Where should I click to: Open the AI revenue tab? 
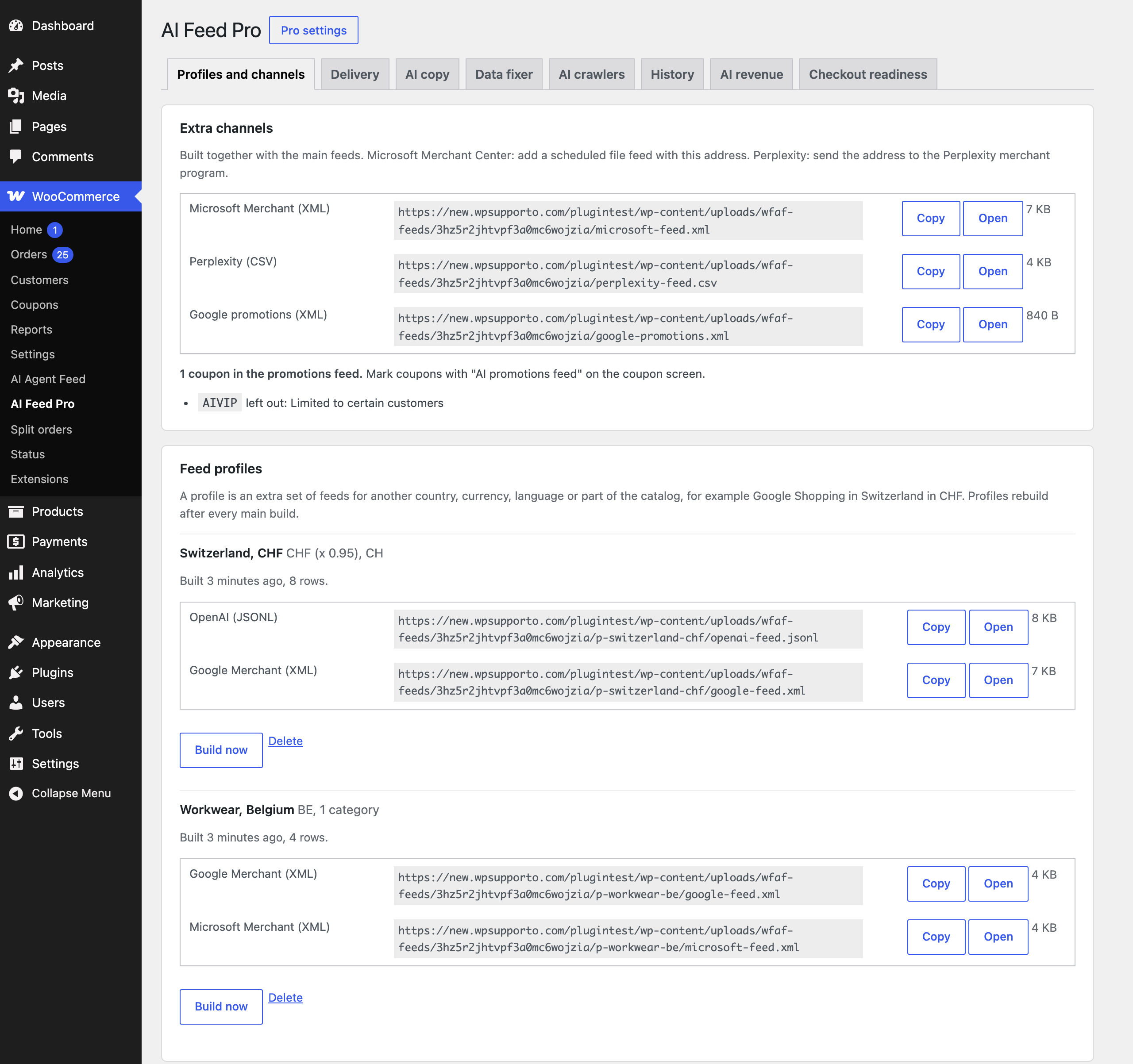[x=751, y=75]
